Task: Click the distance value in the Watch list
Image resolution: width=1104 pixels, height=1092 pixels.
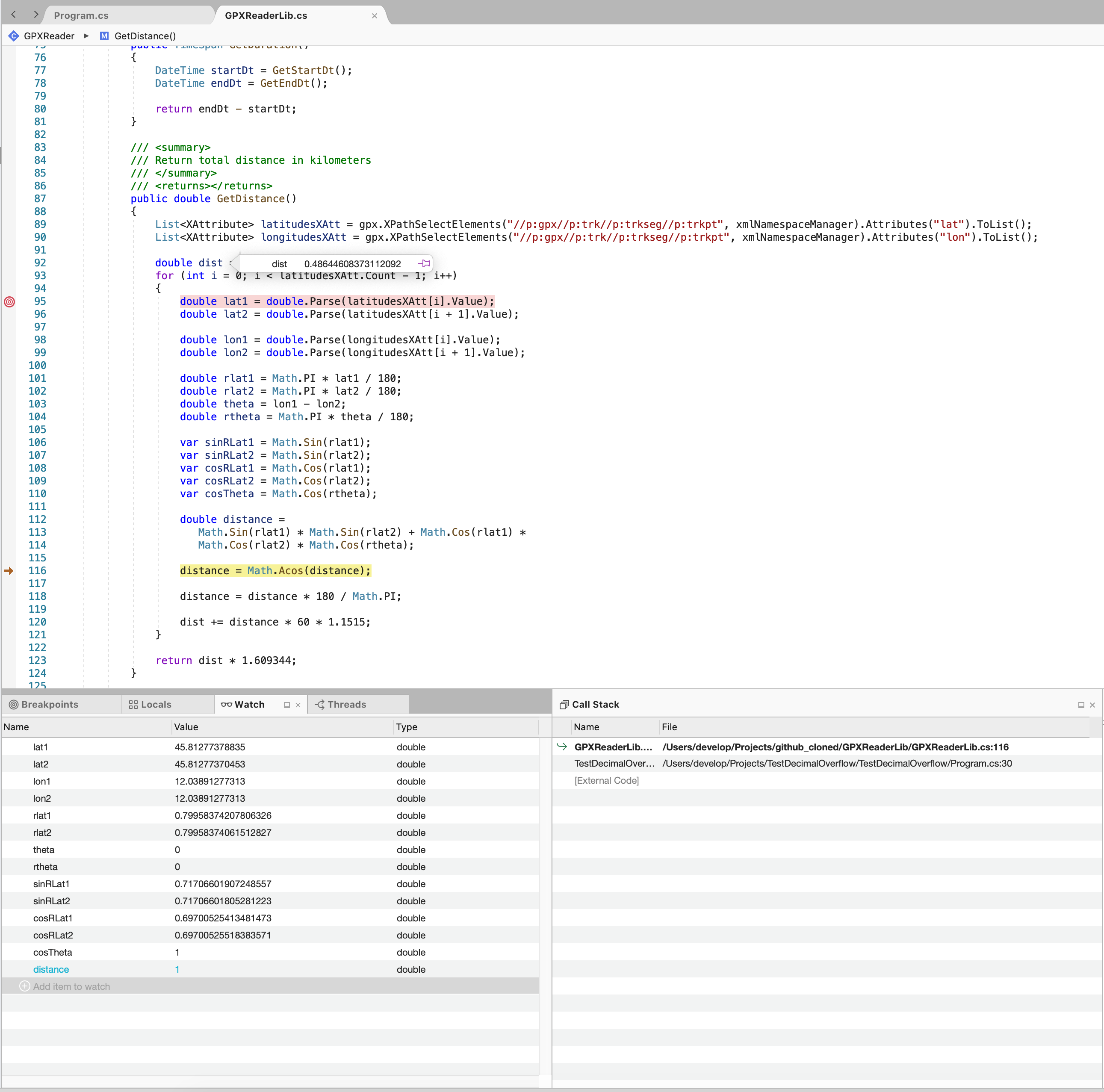Action: click(177, 969)
